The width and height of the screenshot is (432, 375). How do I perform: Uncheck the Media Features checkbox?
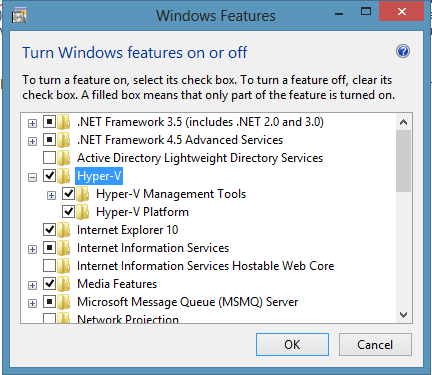49,284
